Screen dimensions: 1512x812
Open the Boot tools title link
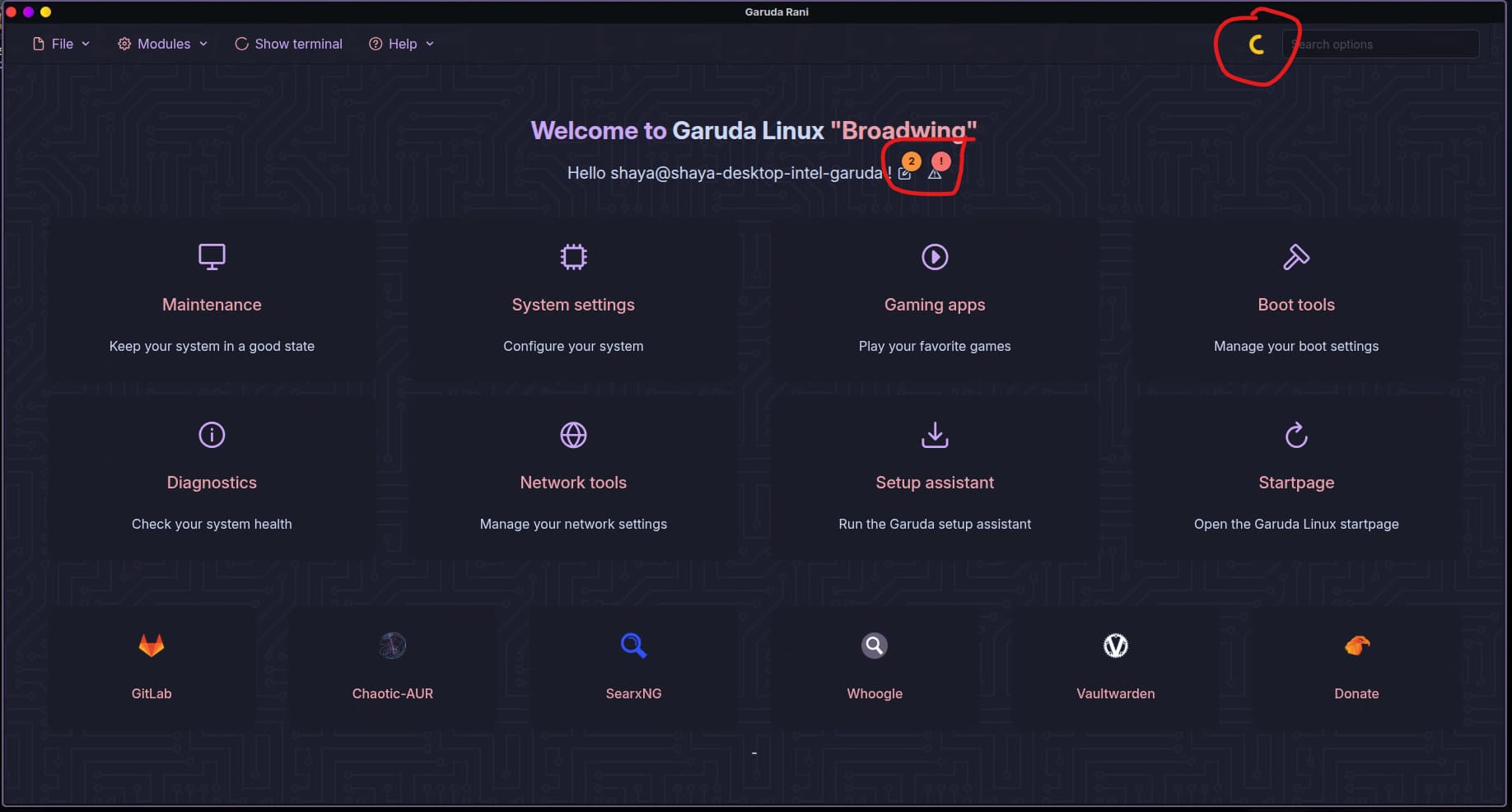tap(1296, 305)
